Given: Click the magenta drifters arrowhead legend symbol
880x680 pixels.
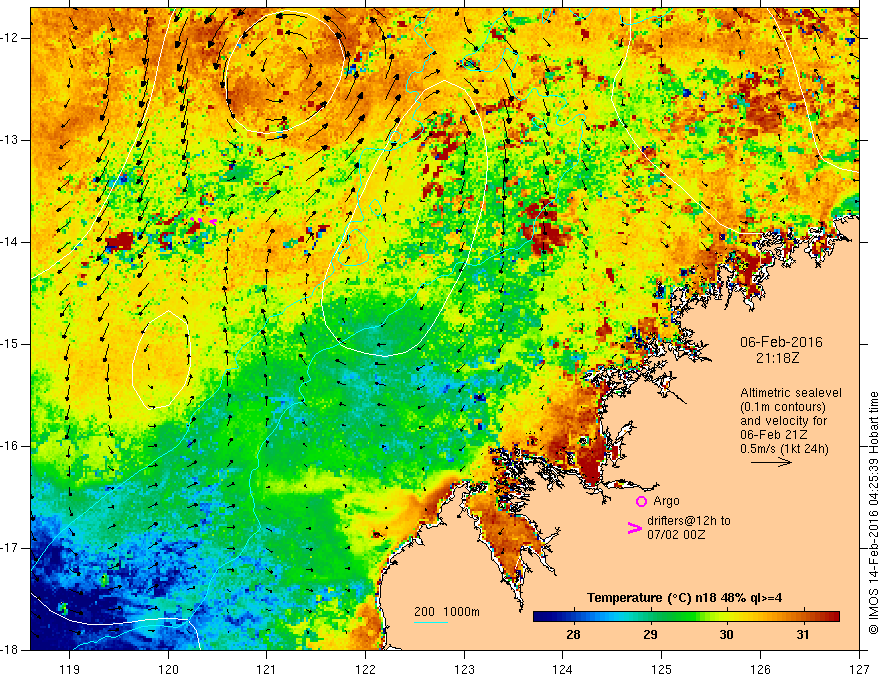Looking at the screenshot, I should click(x=634, y=527).
